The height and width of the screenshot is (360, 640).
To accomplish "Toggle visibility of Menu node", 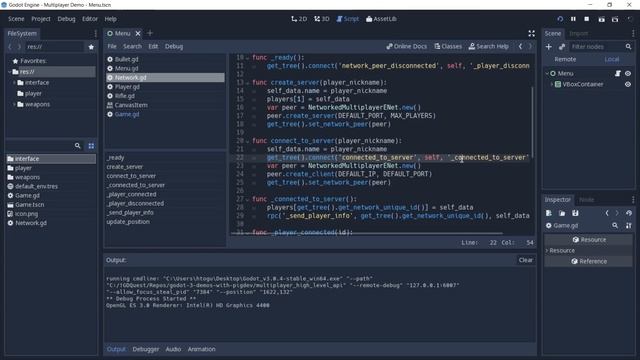I will click(x=628, y=73).
